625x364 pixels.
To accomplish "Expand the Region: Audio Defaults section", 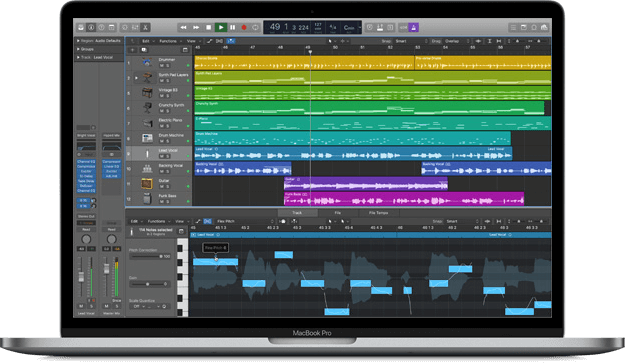I will coord(78,41).
